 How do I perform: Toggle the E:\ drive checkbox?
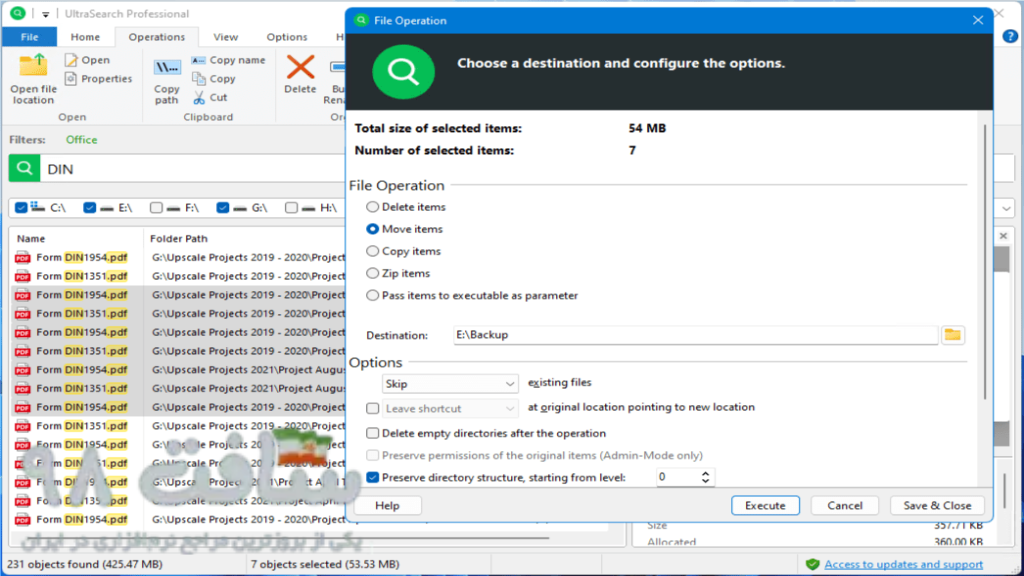pos(89,208)
